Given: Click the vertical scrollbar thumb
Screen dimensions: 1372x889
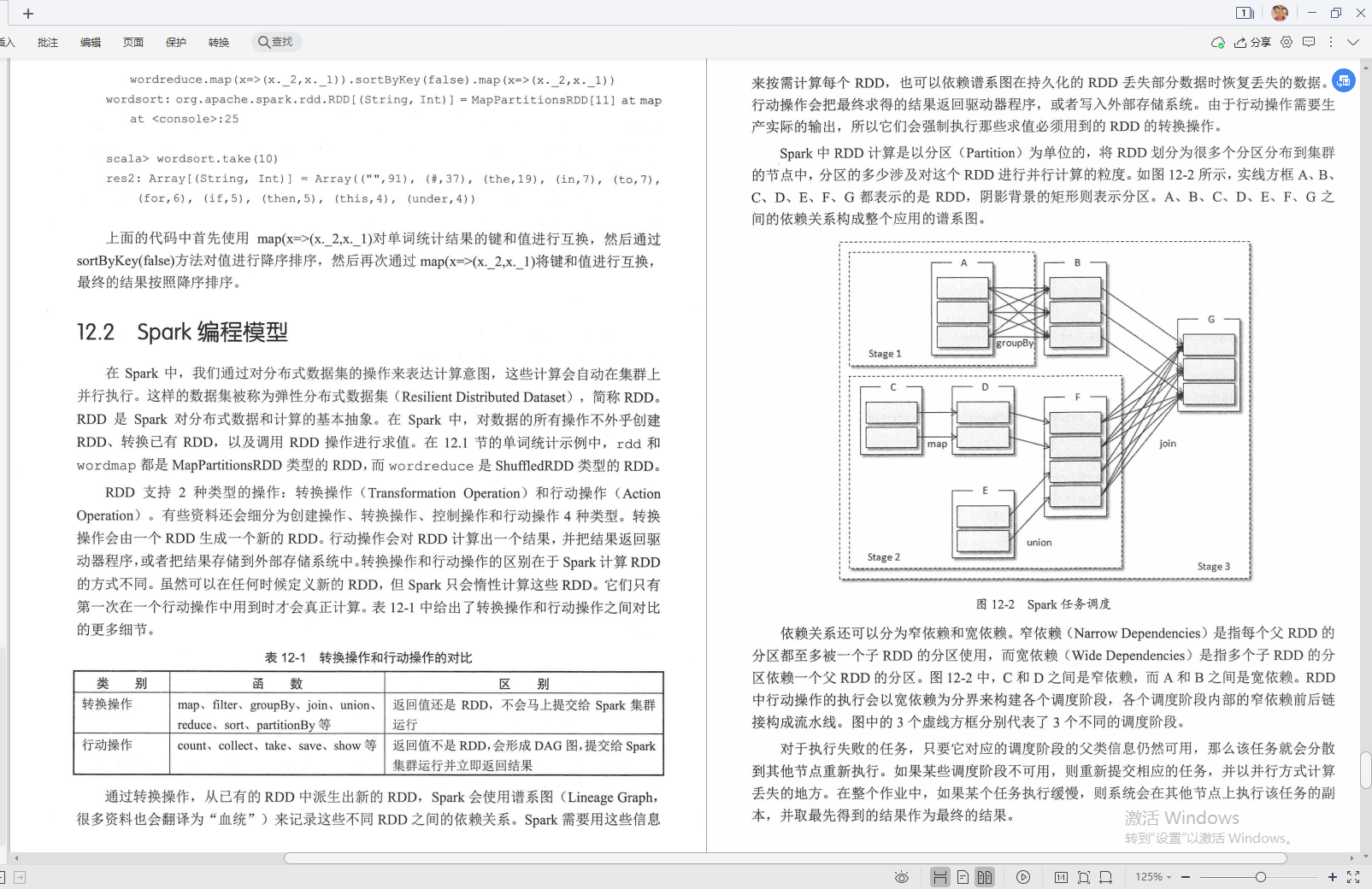Looking at the screenshot, I should (1366, 770).
